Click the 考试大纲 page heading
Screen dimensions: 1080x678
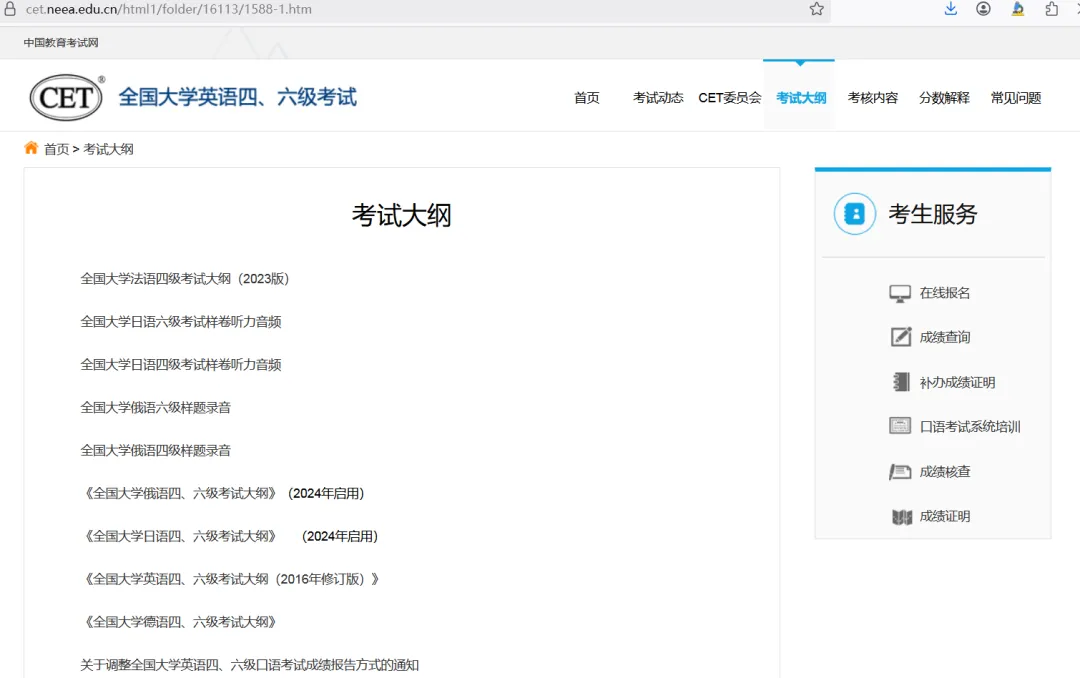402,215
